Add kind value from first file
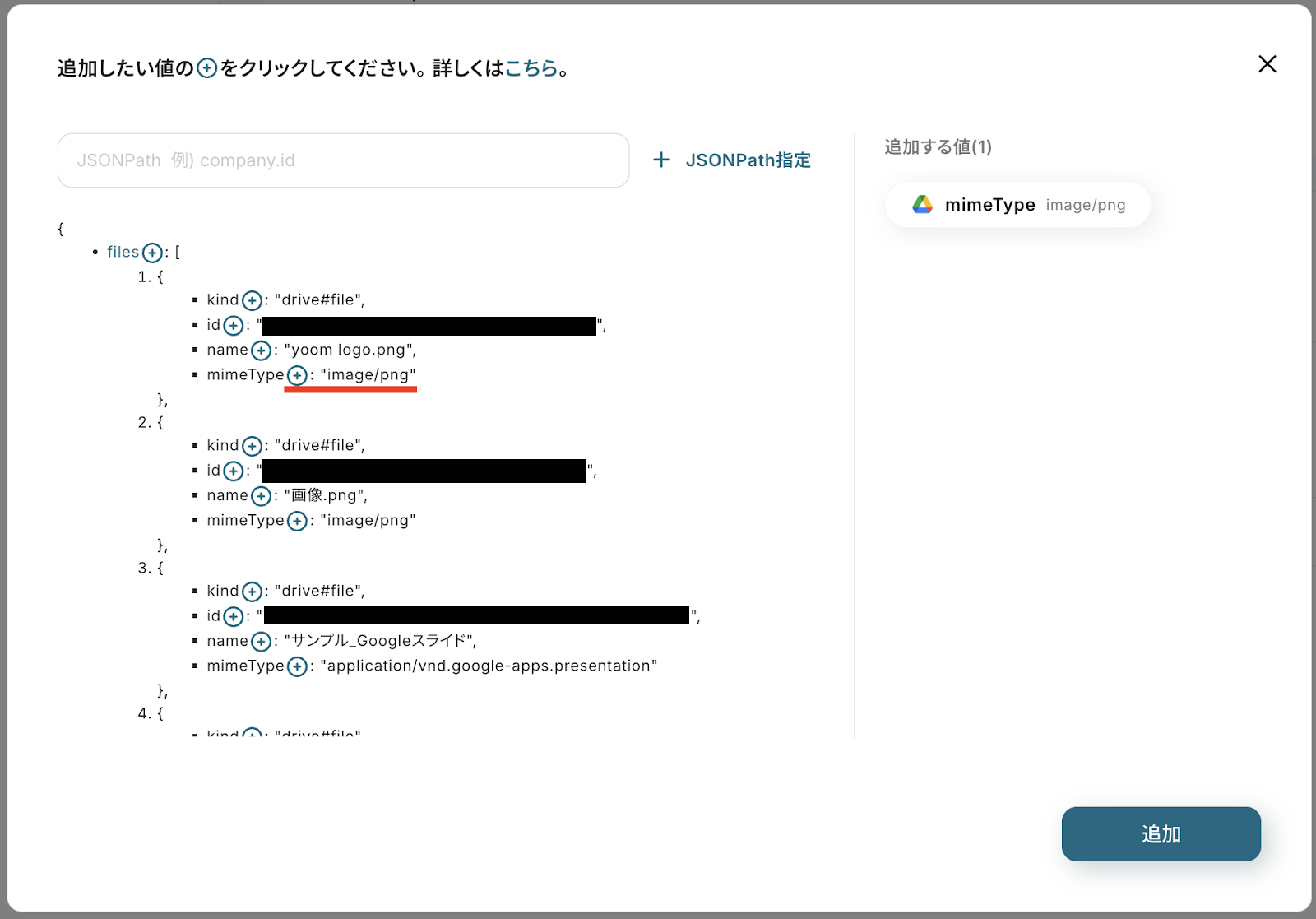 pyautogui.click(x=252, y=301)
